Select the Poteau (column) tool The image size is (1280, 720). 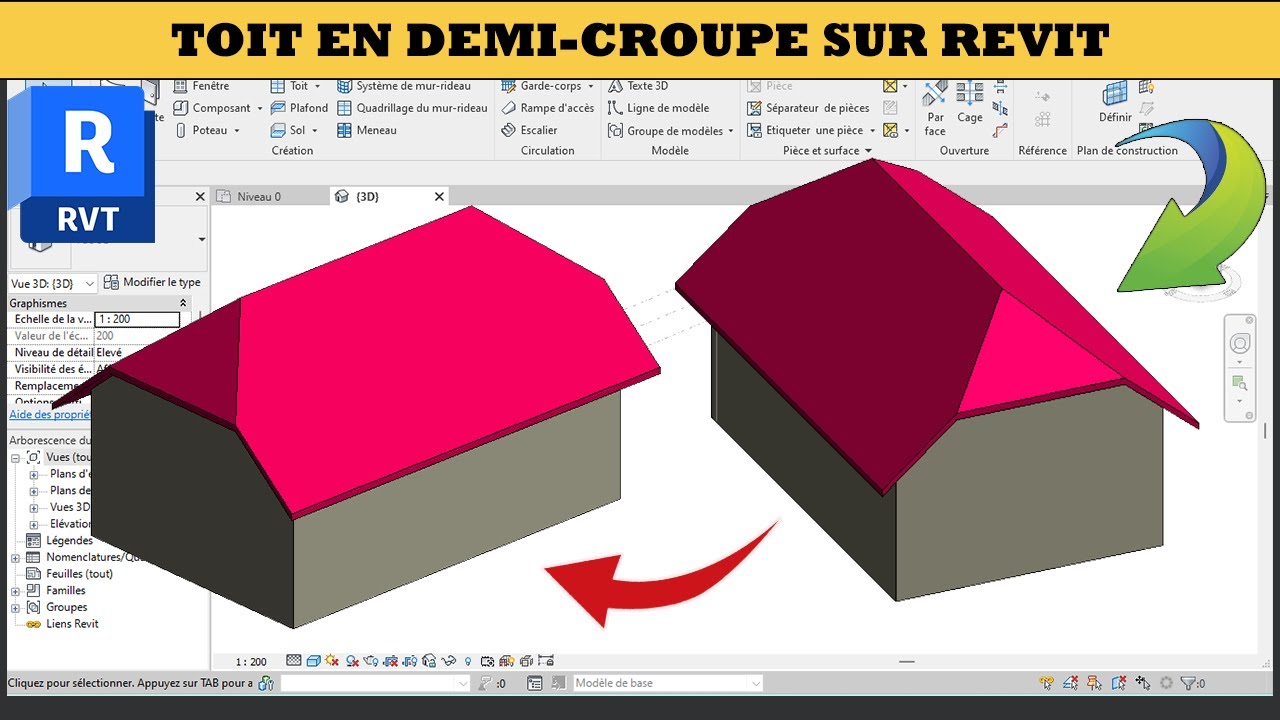[x=207, y=130]
